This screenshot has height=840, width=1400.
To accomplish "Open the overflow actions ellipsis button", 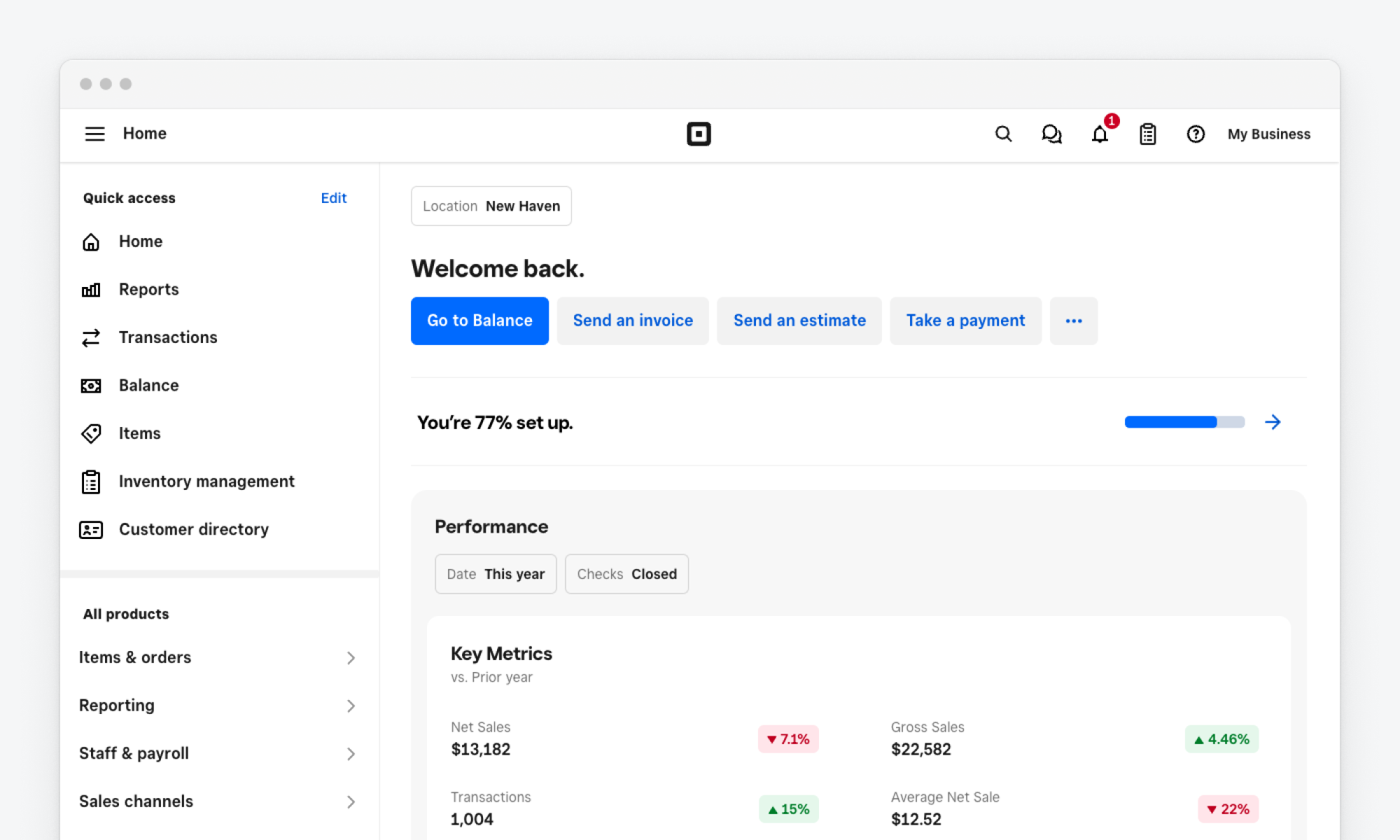I will [1074, 321].
